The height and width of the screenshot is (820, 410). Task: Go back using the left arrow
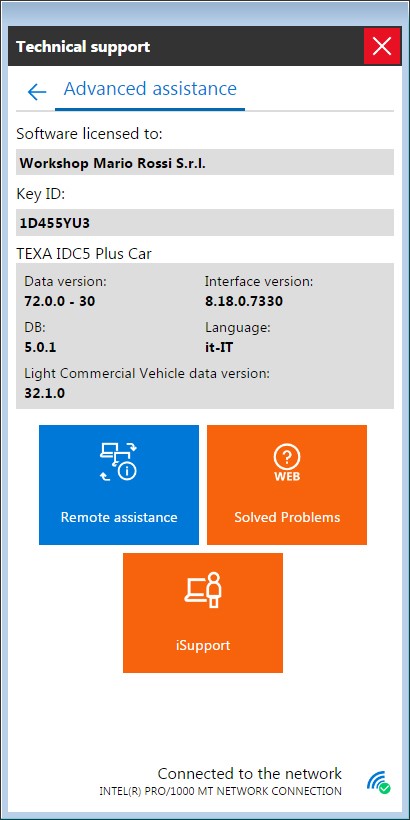tap(37, 92)
